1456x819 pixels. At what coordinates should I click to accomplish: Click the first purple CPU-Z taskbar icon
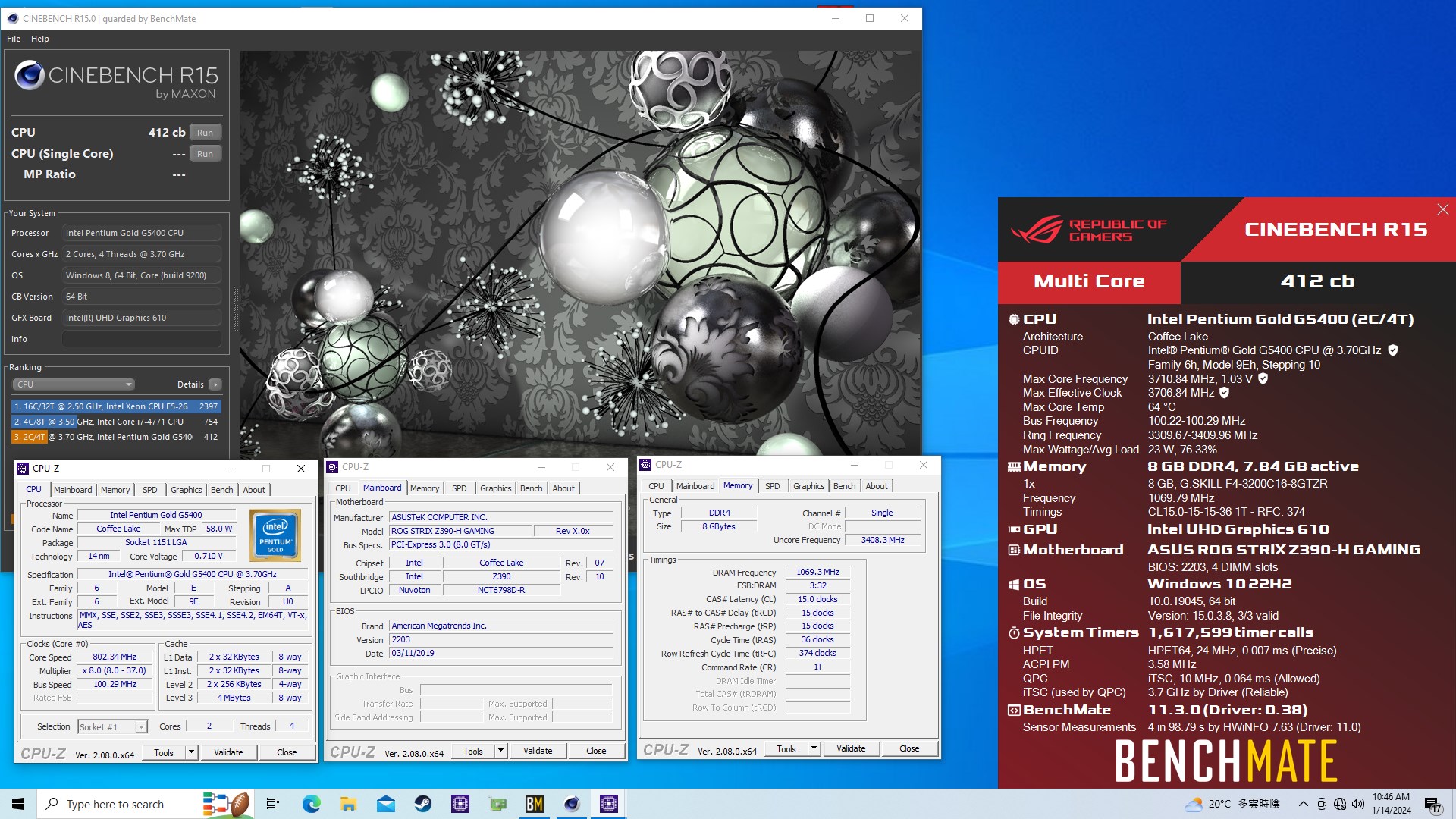point(460,804)
